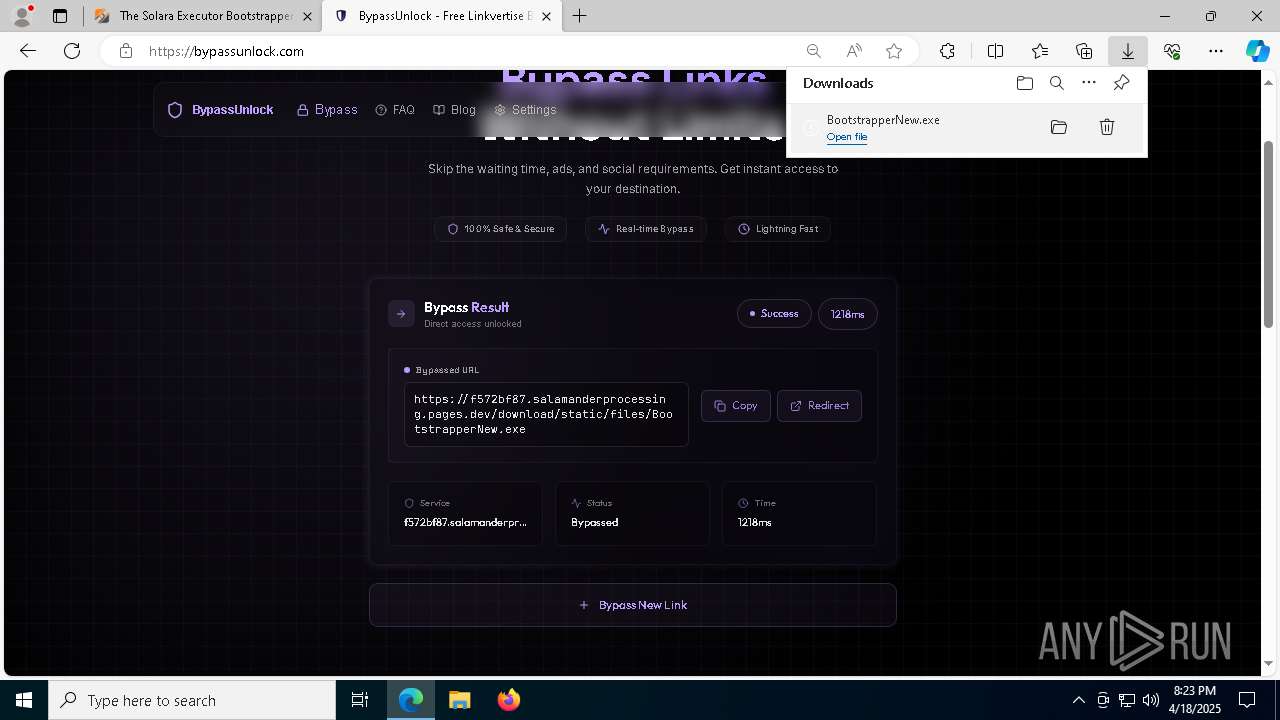Toggle the Downloads toolbar button
1280x720 pixels.
click(1128, 51)
